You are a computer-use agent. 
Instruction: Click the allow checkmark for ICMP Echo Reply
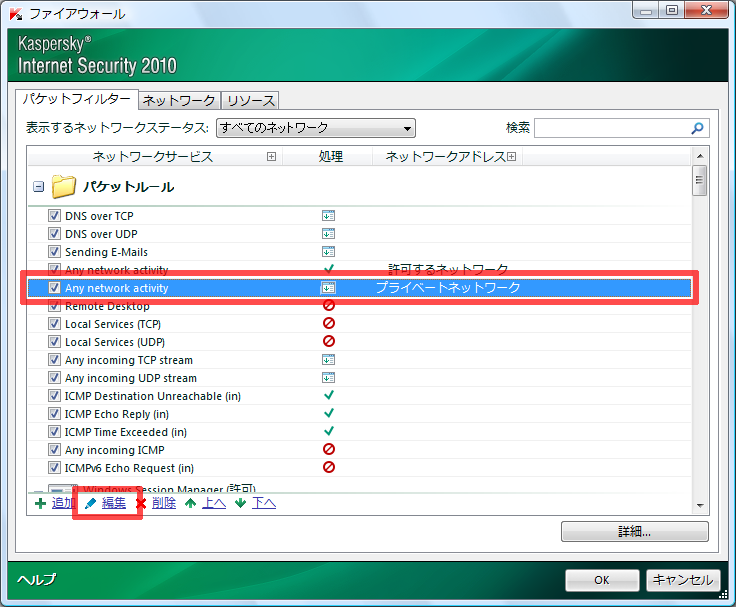tap(329, 414)
